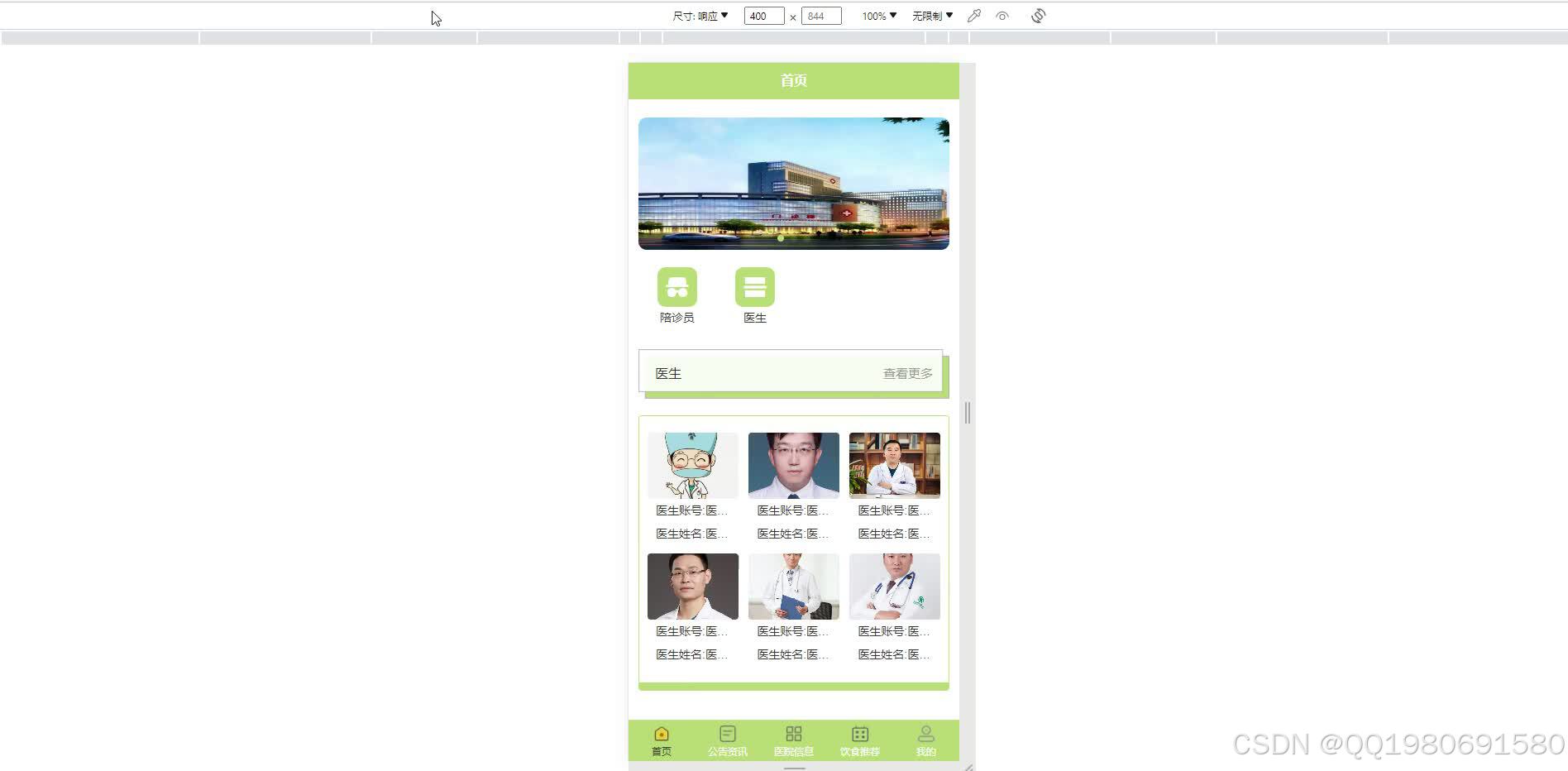Open the 医院信息 grid icon
Image resolution: width=1568 pixels, height=771 pixels.
[x=793, y=733]
